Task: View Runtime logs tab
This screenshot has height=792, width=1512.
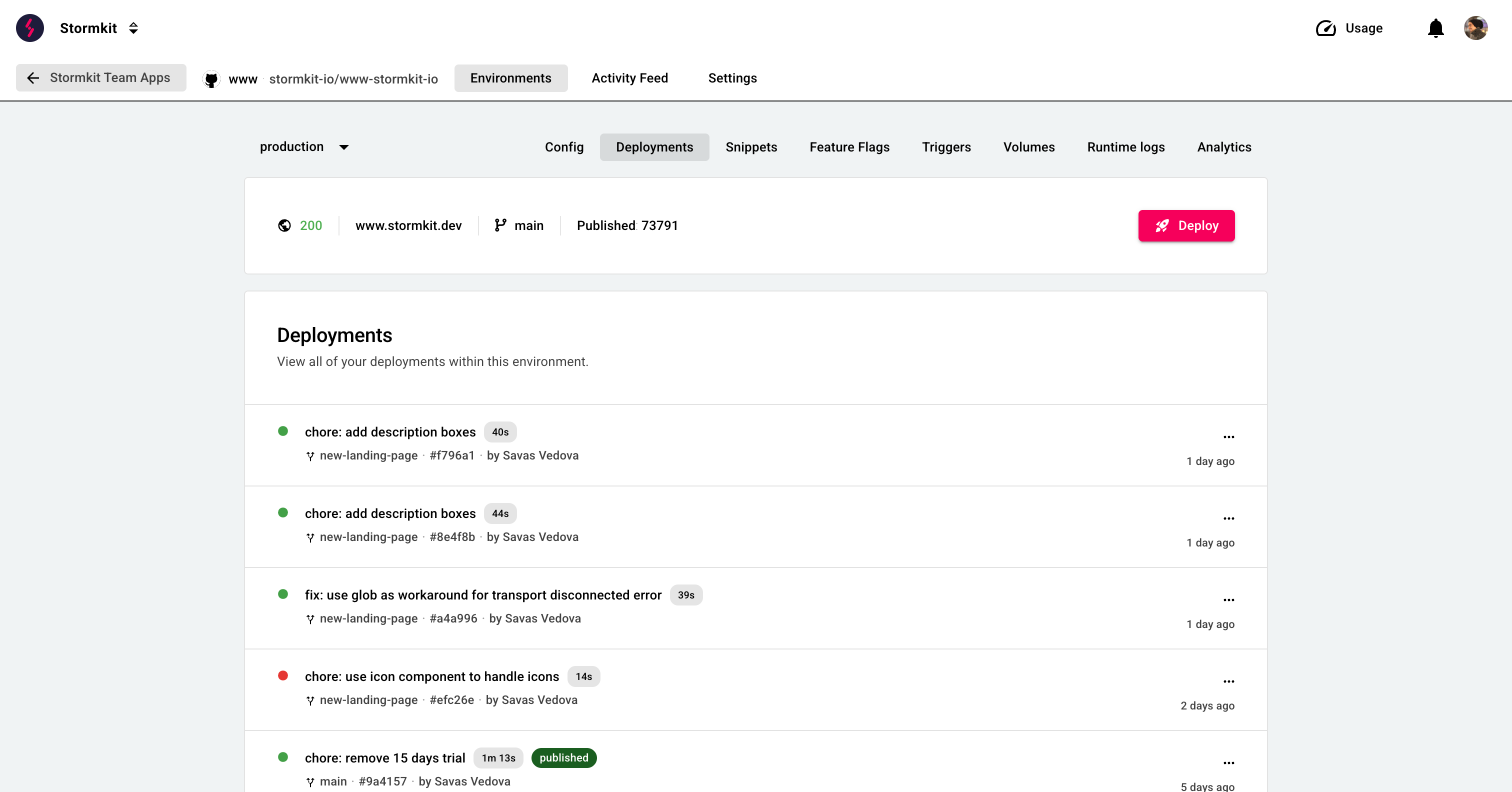Action: point(1125,147)
